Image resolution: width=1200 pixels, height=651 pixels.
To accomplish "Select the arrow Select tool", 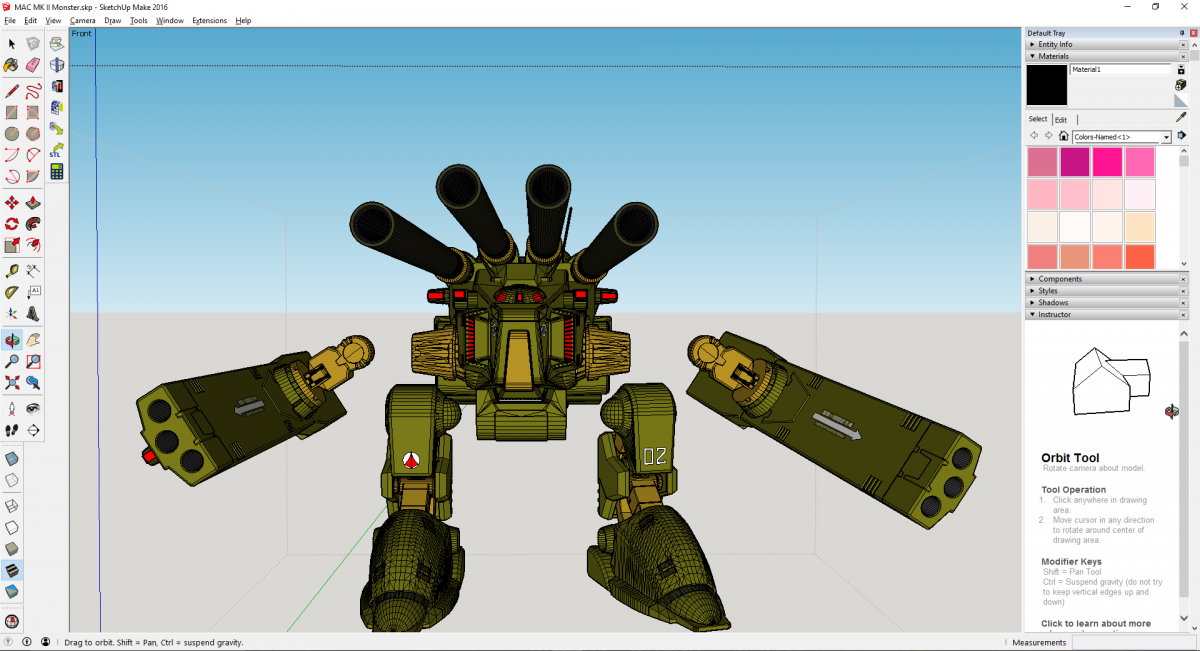I will [x=12, y=44].
